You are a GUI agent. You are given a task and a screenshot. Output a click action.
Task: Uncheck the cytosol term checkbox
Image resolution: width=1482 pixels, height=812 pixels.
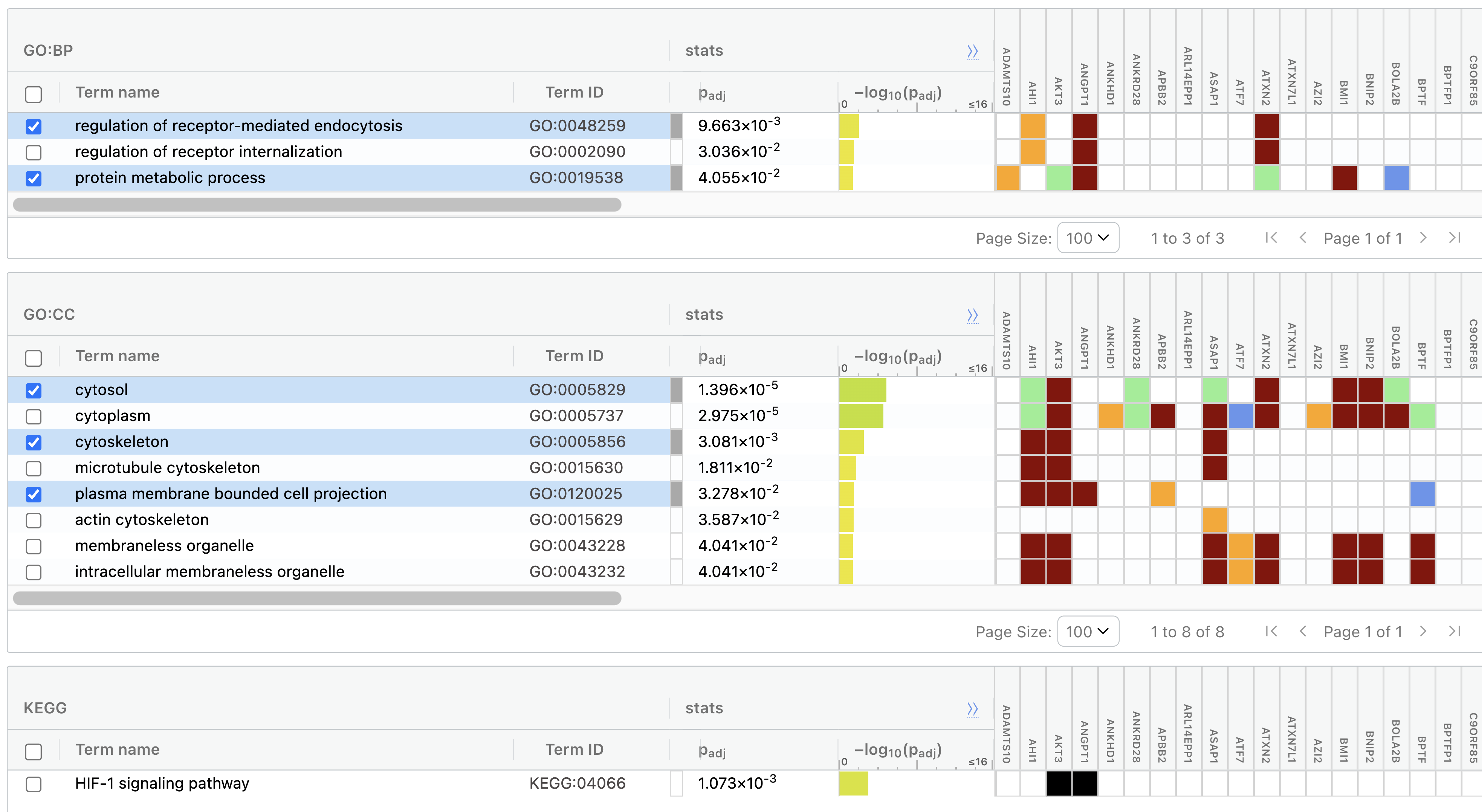34,391
